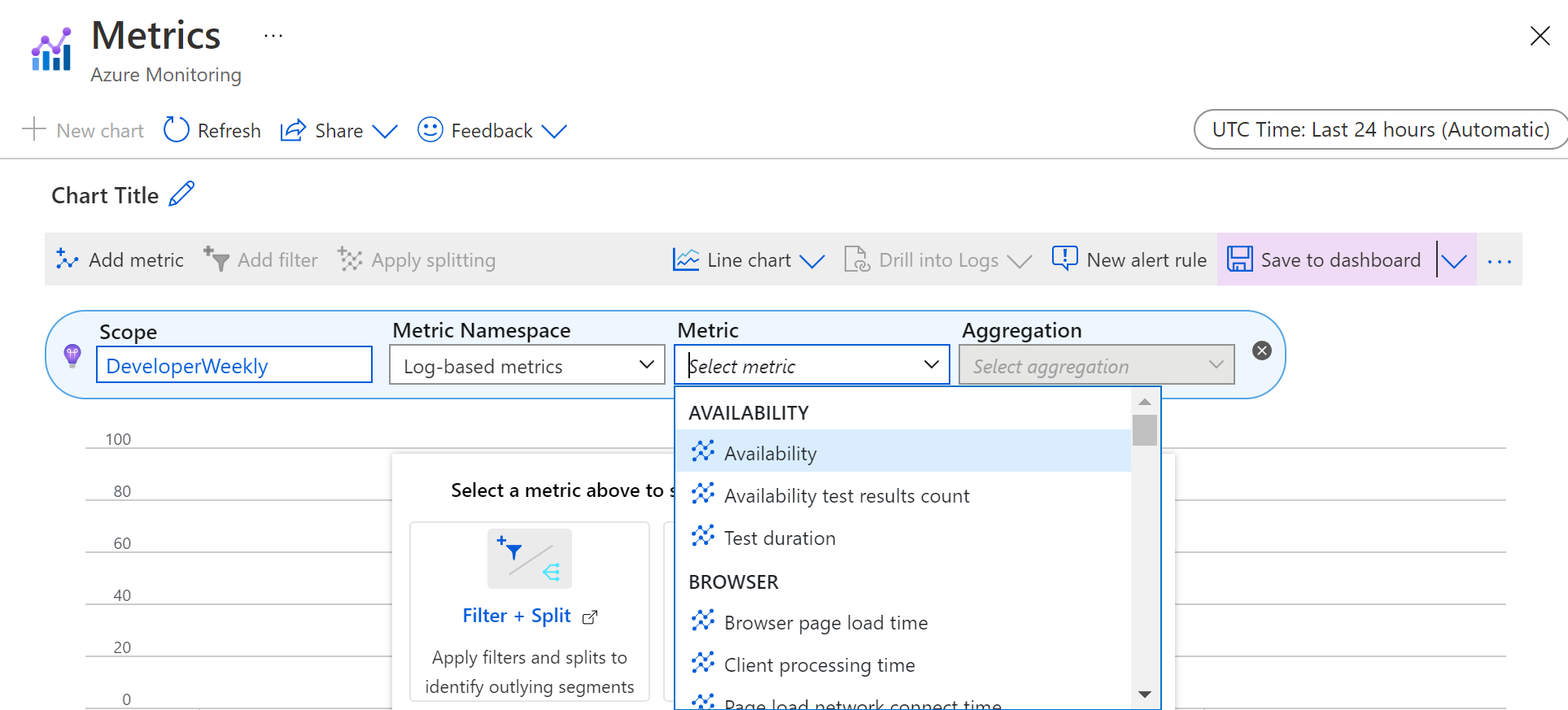Open chart toolbar ellipsis more menu

(x=1499, y=261)
